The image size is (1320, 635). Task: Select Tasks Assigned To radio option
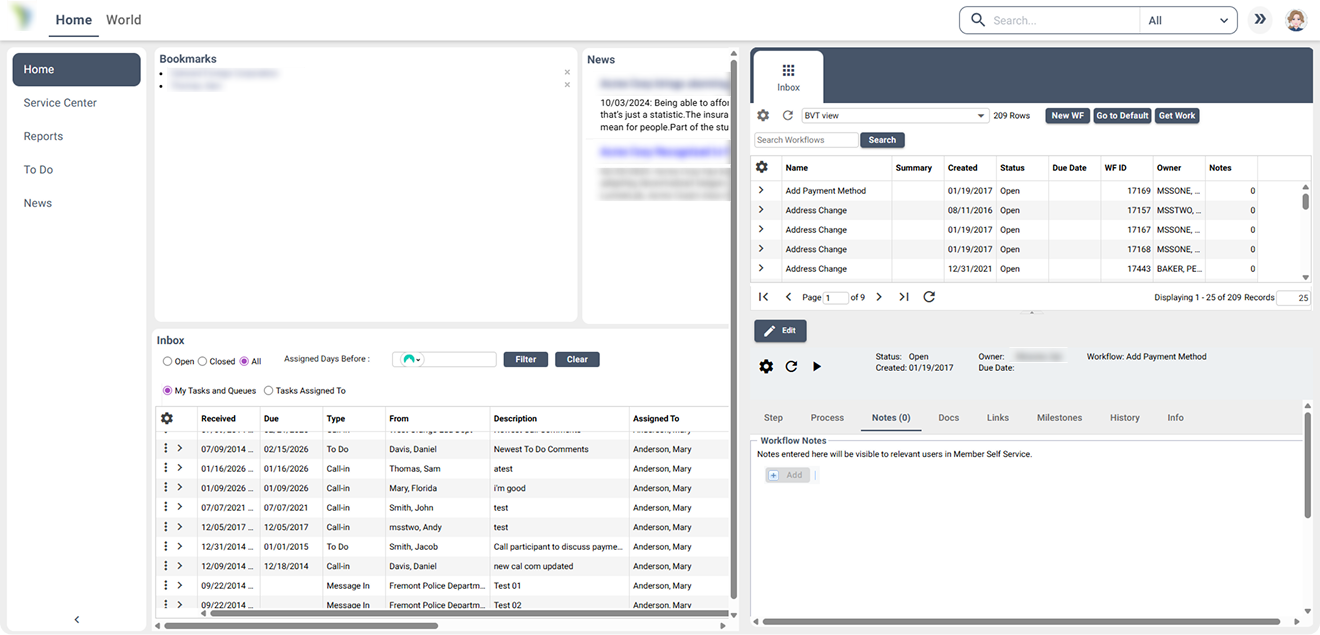(x=268, y=390)
